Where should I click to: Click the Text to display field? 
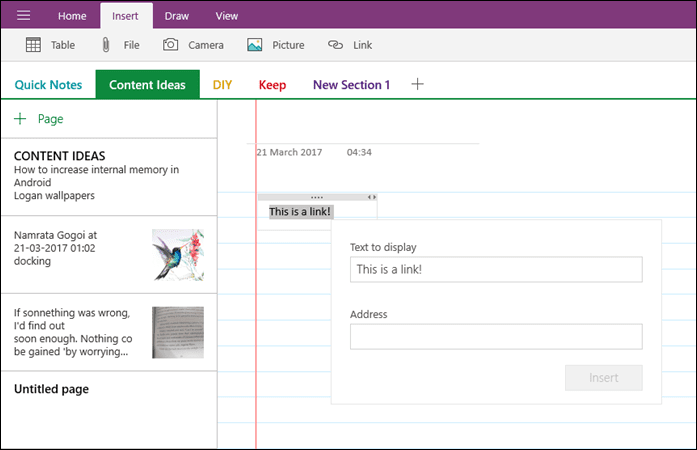tap(496, 269)
